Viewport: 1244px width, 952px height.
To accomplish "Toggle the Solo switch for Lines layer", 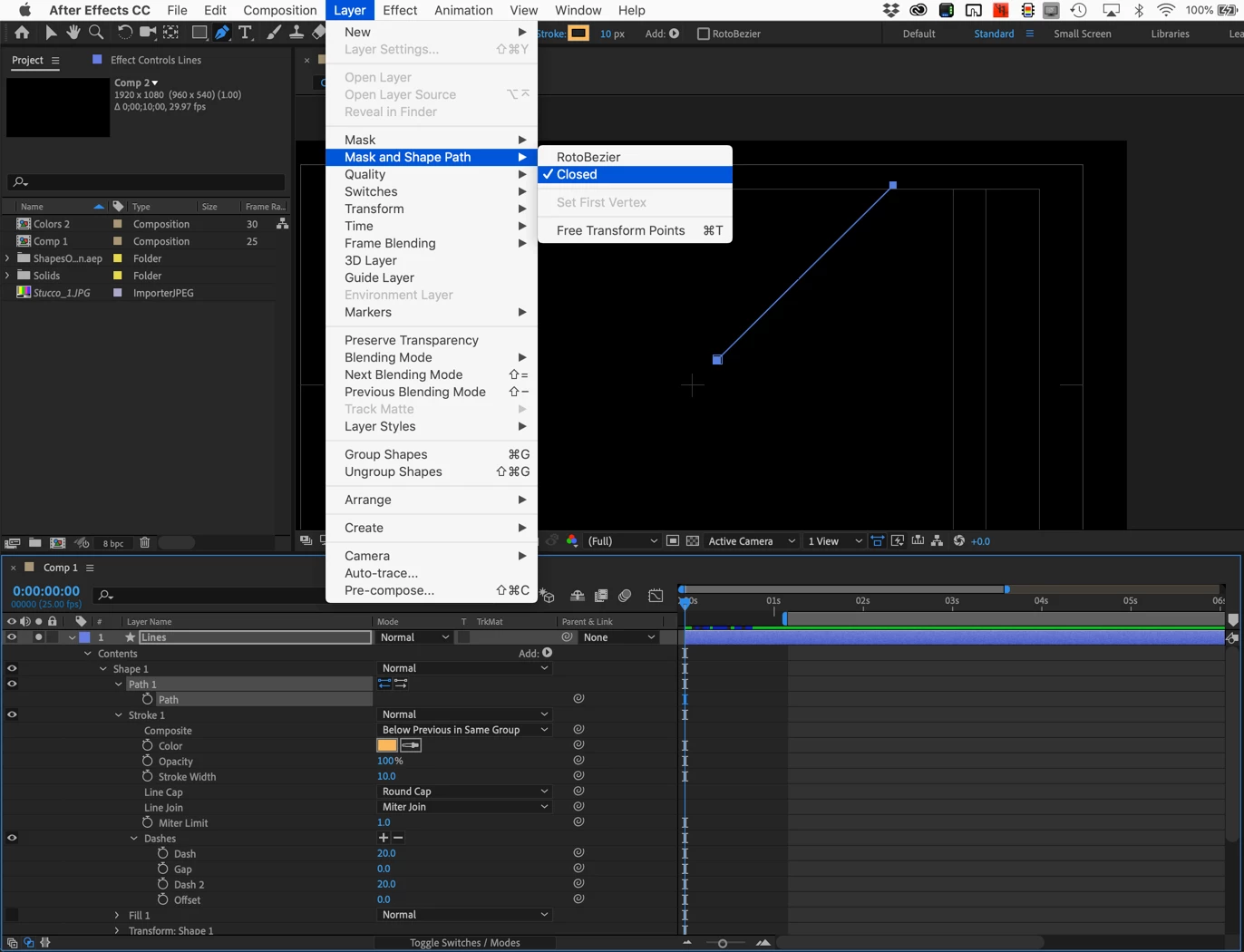I will [x=38, y=637].
